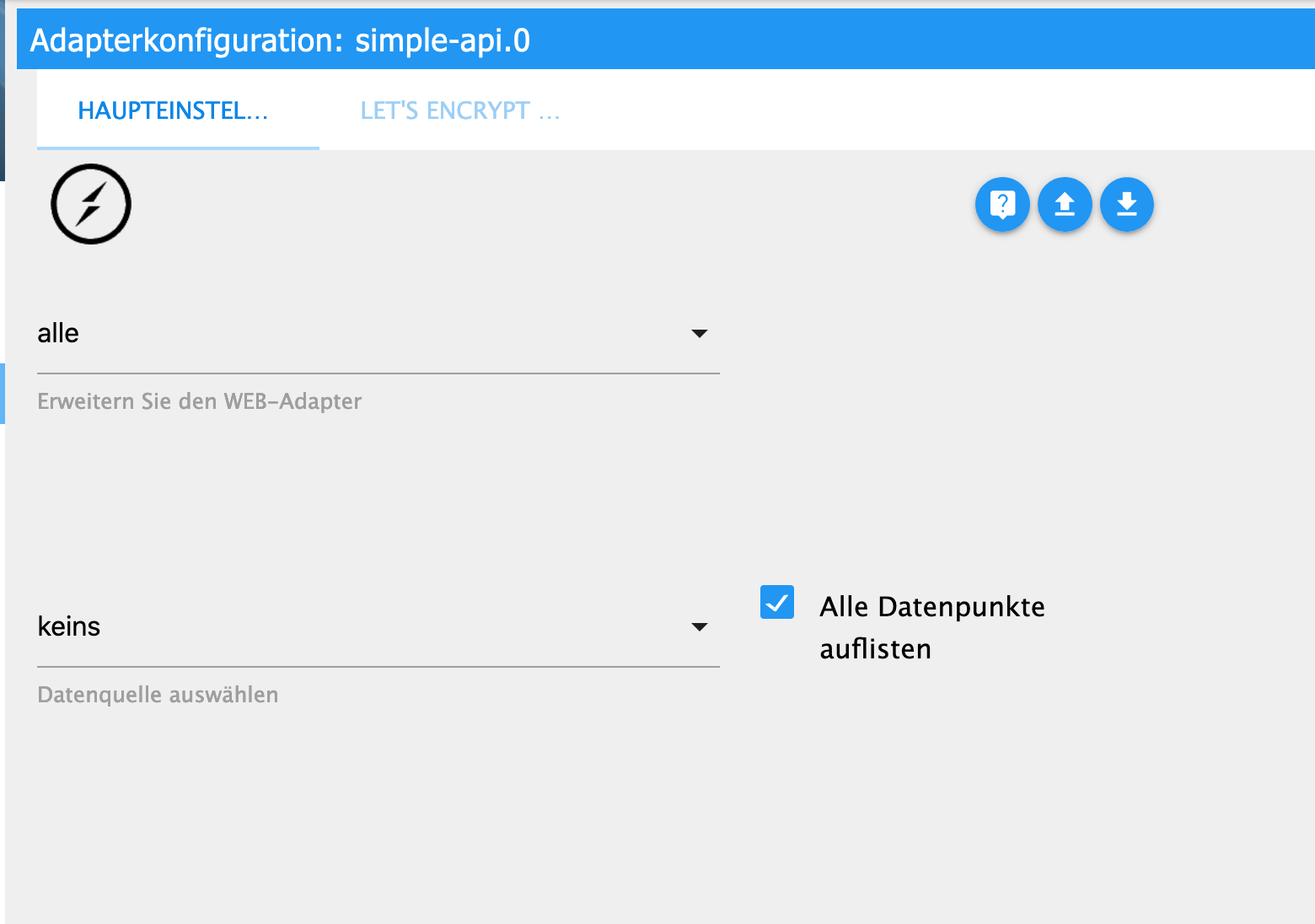Click the download configuration arrow icon
1315x924 pixels.
click(1127, 205)
